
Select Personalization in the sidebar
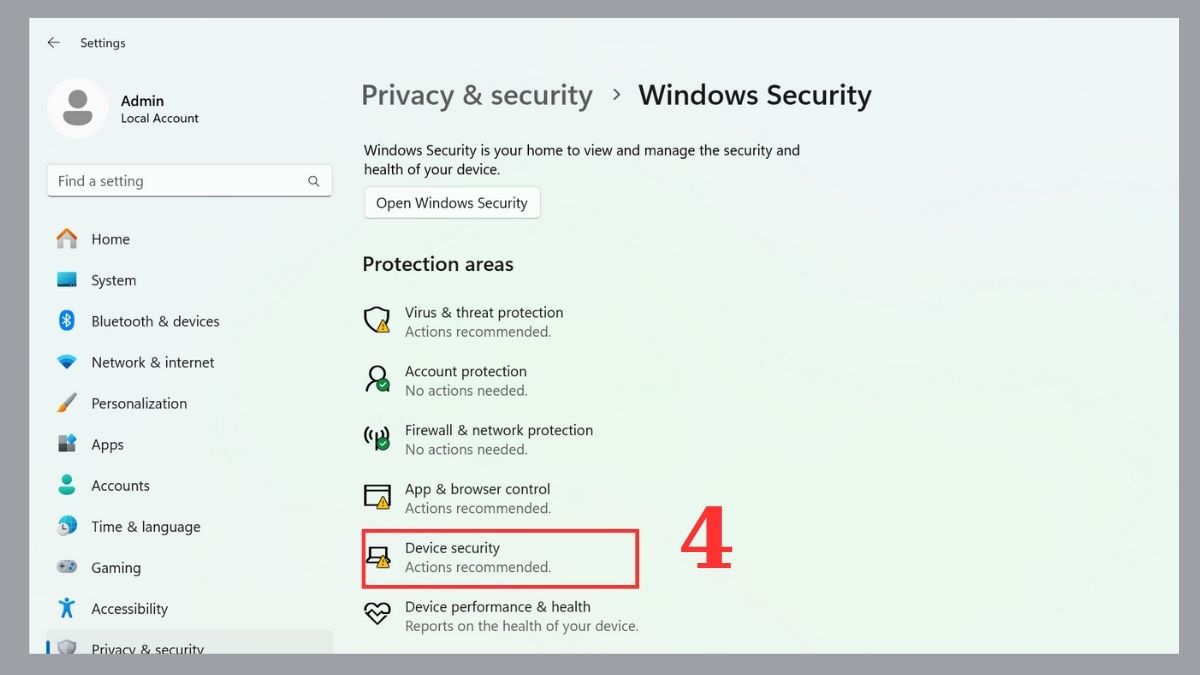[138, 404]
